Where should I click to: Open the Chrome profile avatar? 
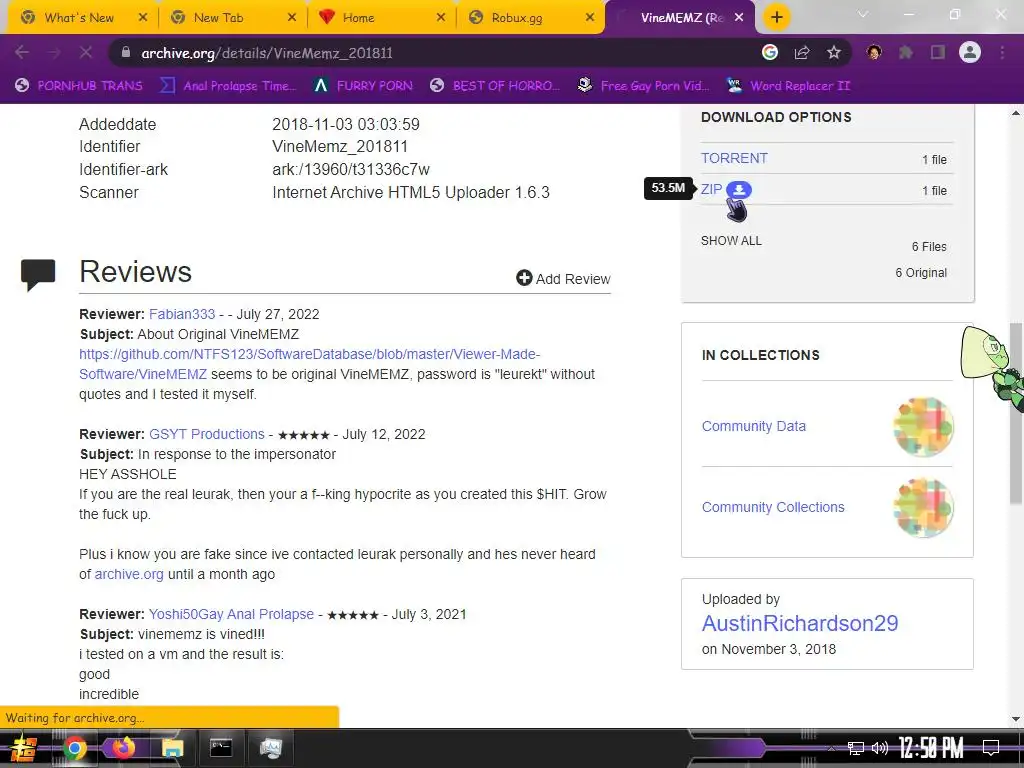tap(970, 52)
